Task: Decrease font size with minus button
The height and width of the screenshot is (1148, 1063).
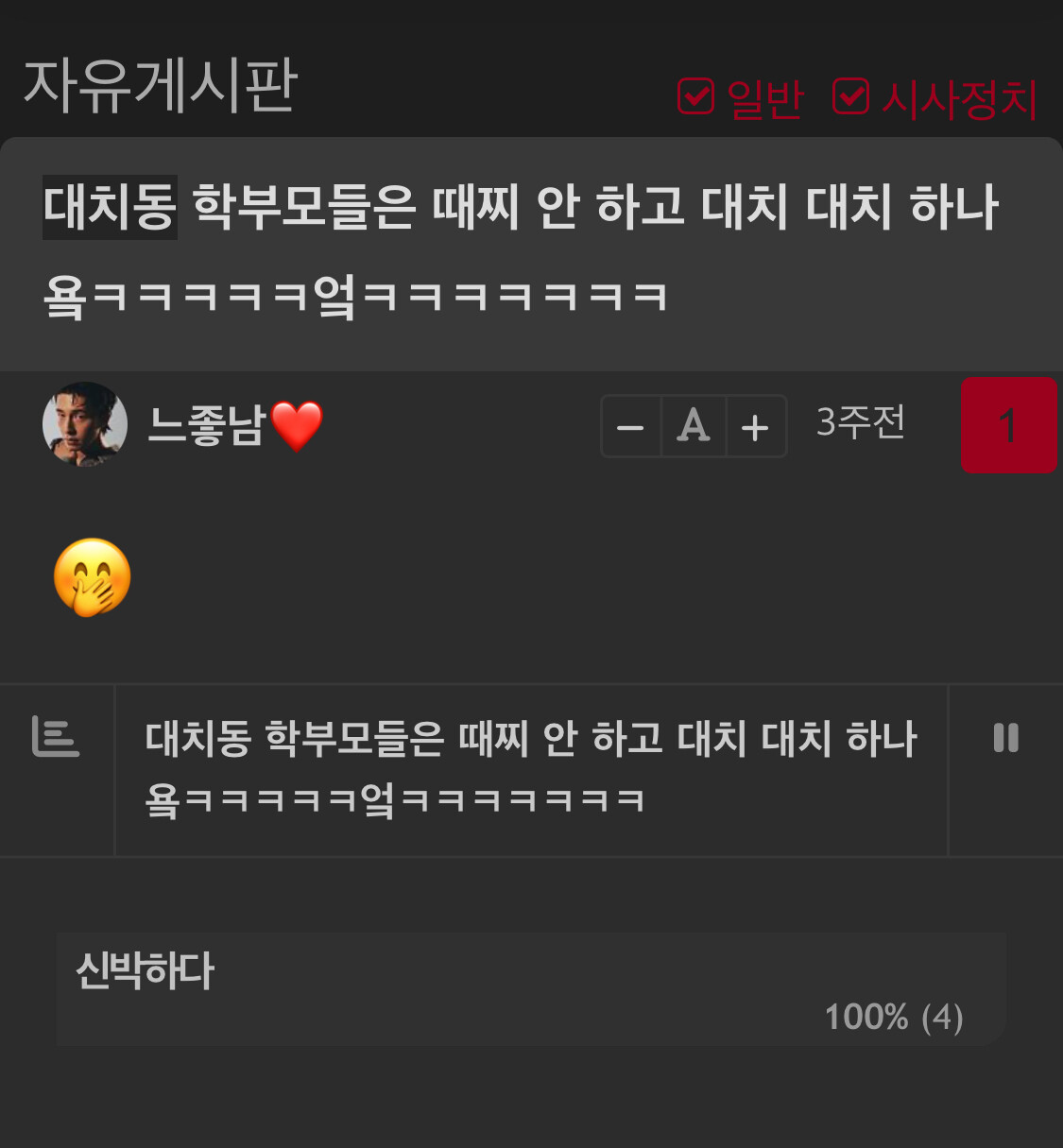Action: click(x=630, y=427)
